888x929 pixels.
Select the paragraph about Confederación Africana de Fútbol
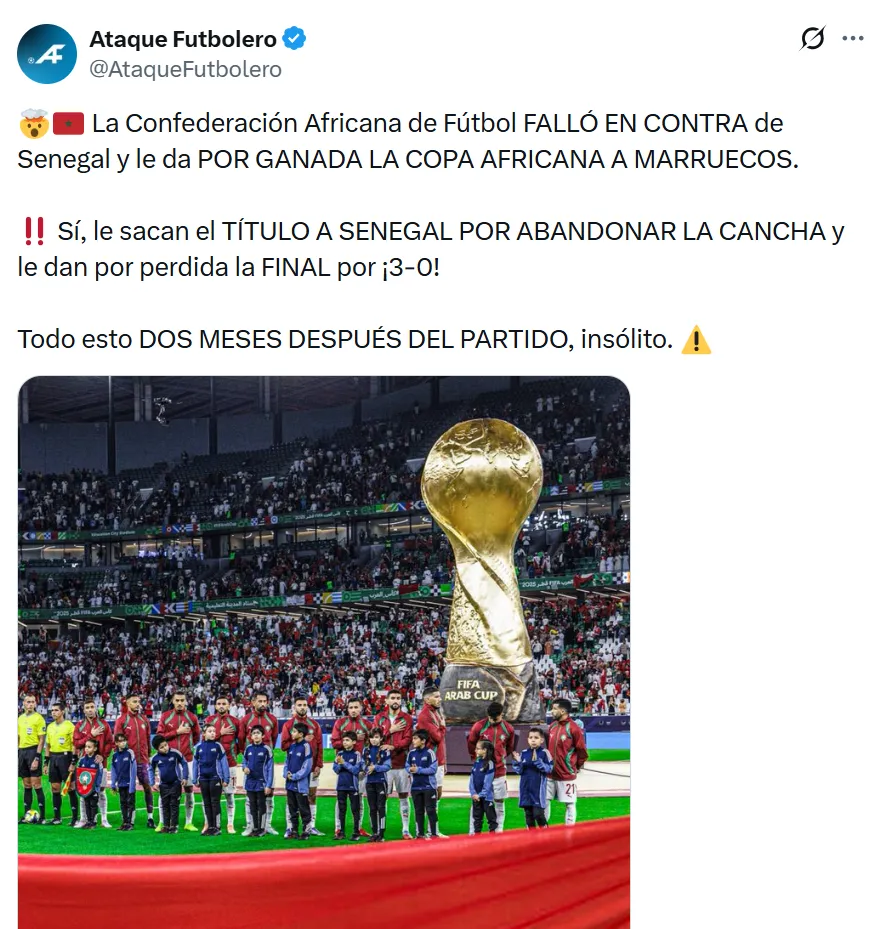pos(408,142)
